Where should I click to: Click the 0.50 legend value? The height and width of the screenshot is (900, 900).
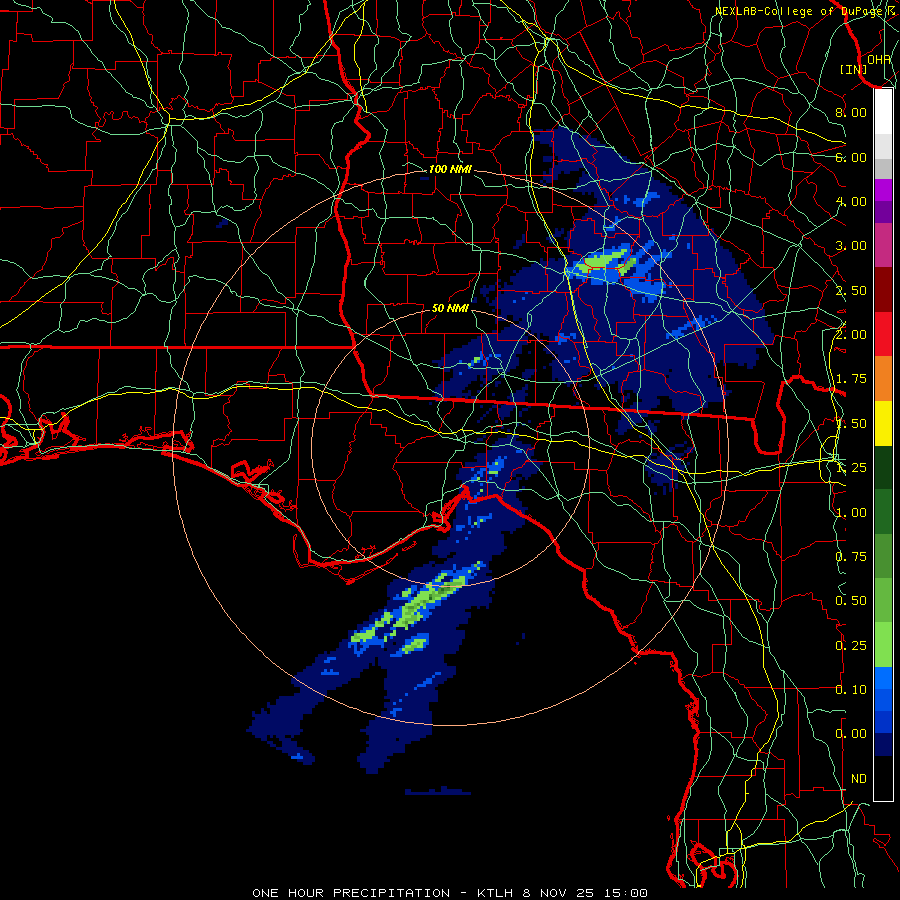tap(851, 601)
